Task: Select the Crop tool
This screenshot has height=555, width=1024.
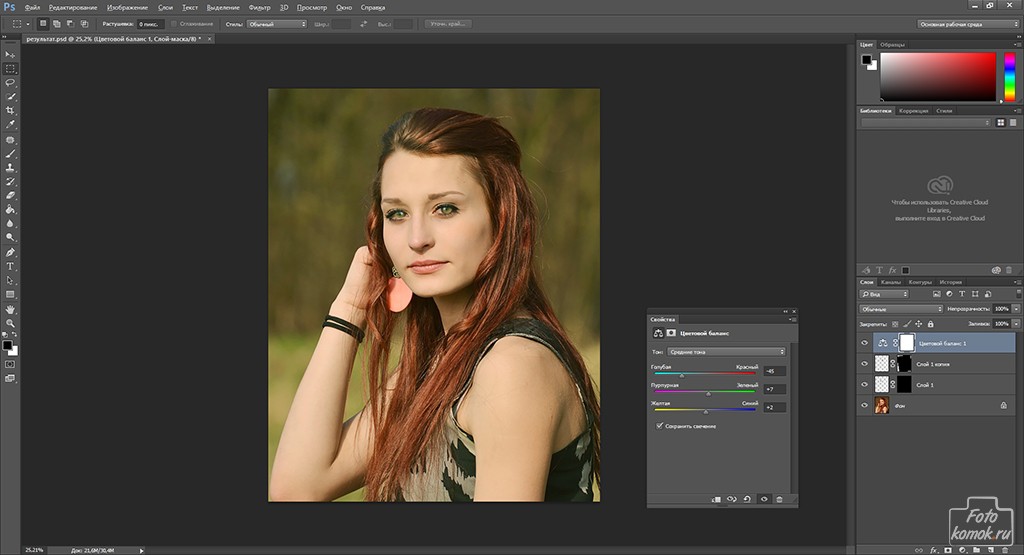Action: [x=10, y=110]
